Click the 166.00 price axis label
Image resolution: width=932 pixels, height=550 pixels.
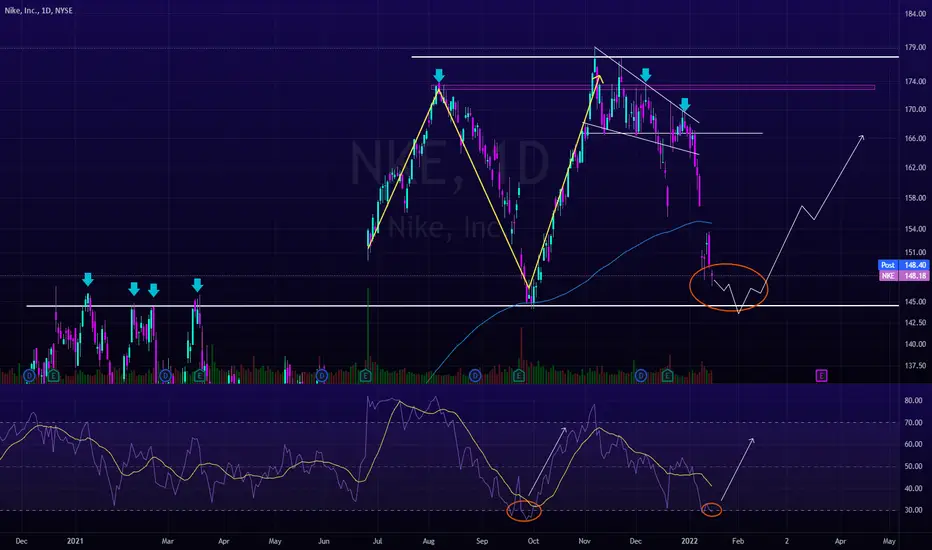915,139
